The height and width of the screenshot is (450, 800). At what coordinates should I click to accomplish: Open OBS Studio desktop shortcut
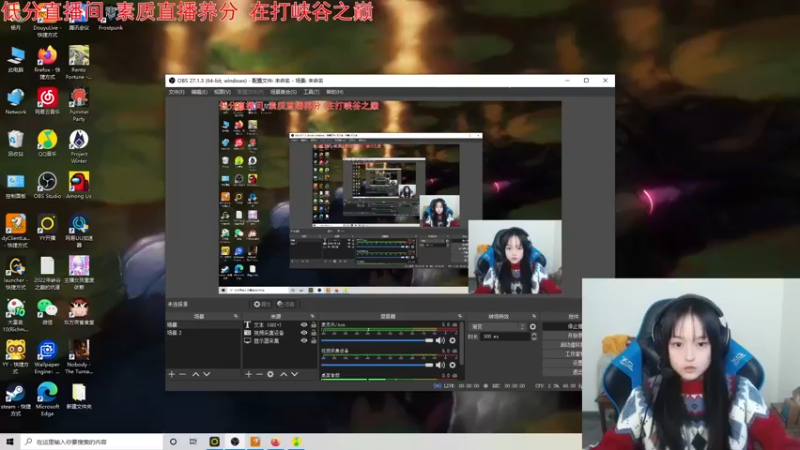coord(47,185)
